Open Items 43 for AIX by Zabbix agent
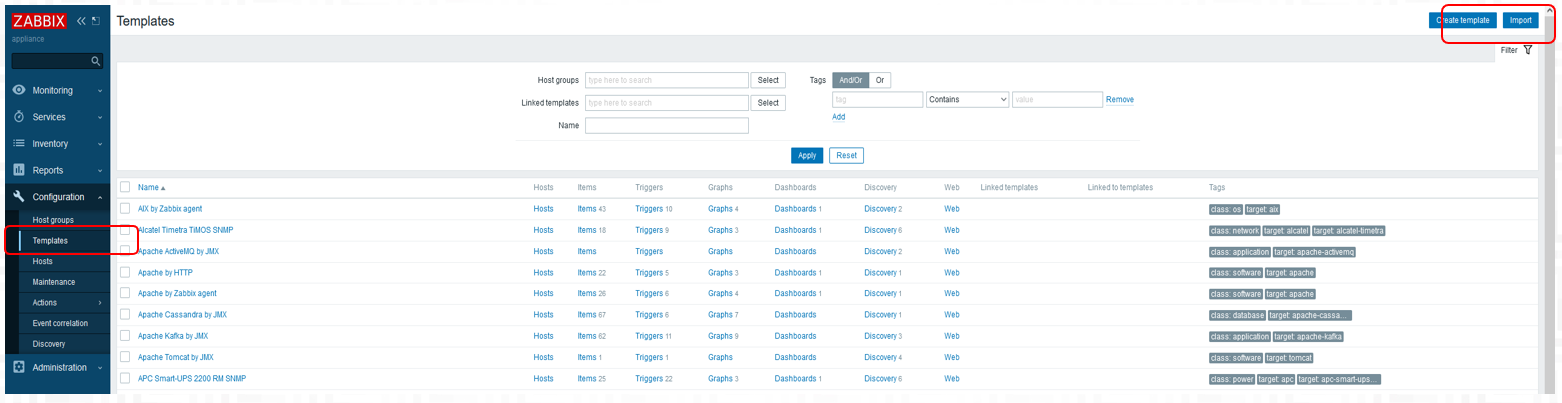Image resolution: width=1562 pixels, height=403 pixels. [592, 209]
